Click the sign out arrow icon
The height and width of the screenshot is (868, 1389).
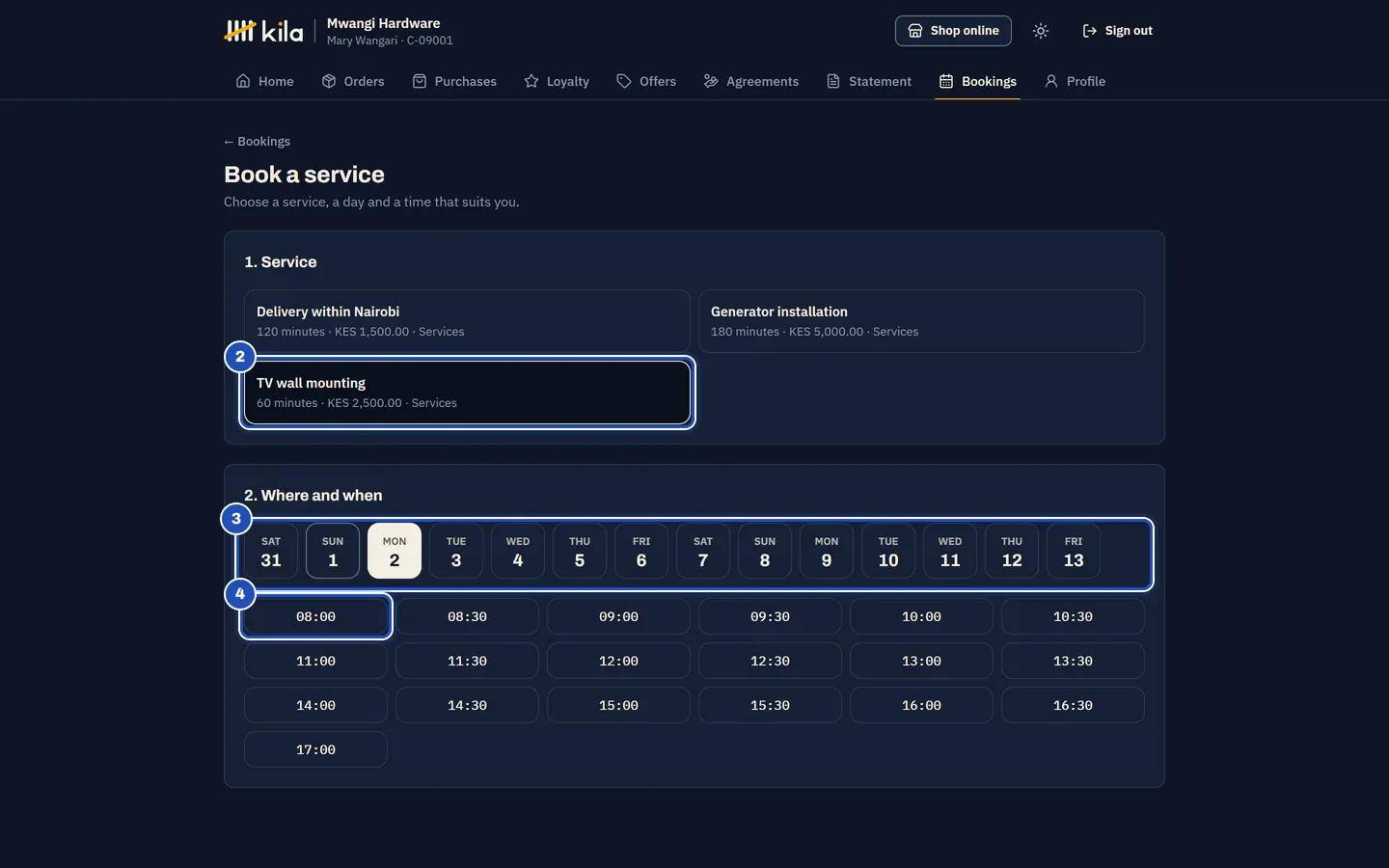[x=1090, y=31]
